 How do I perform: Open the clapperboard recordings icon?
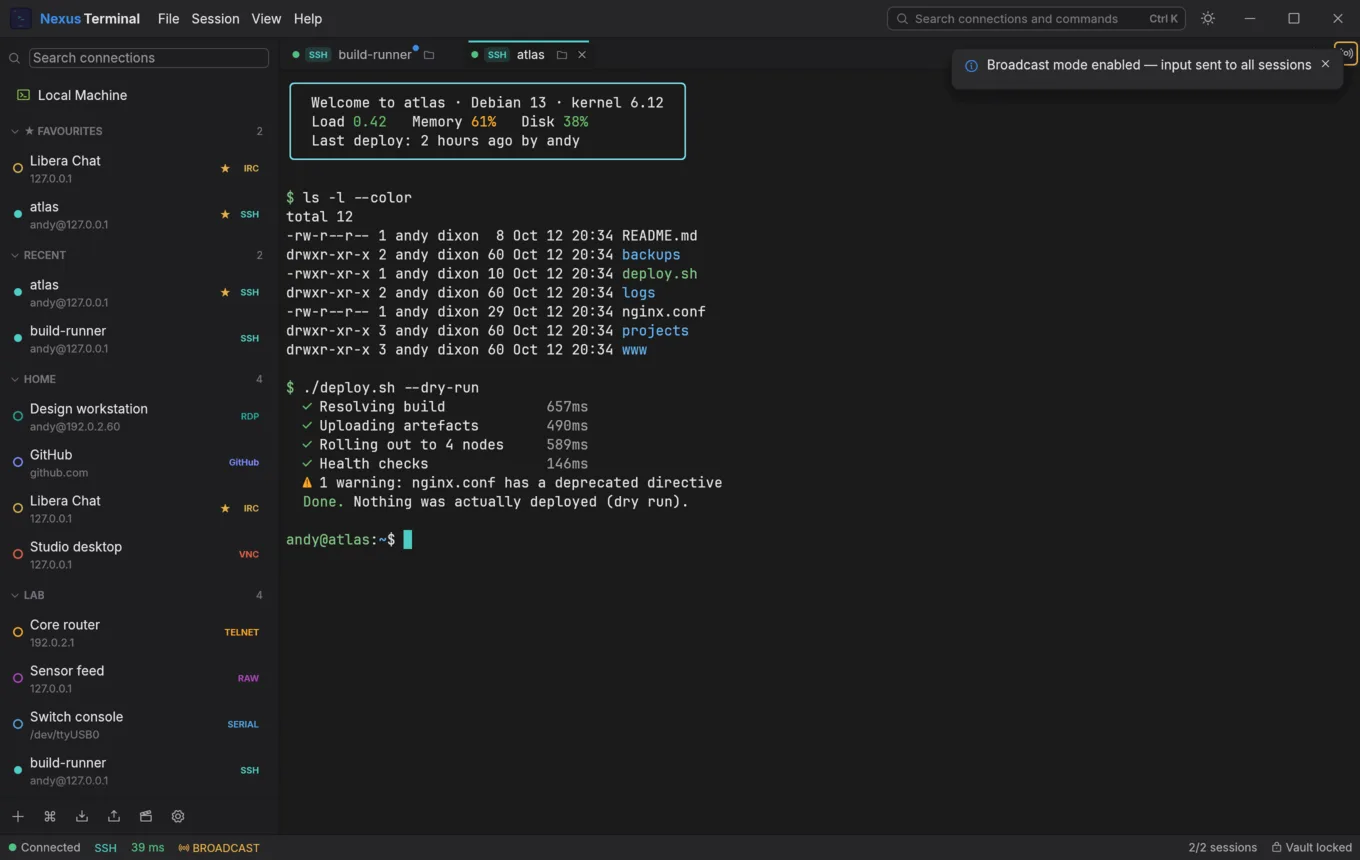(x=146, y=816)
